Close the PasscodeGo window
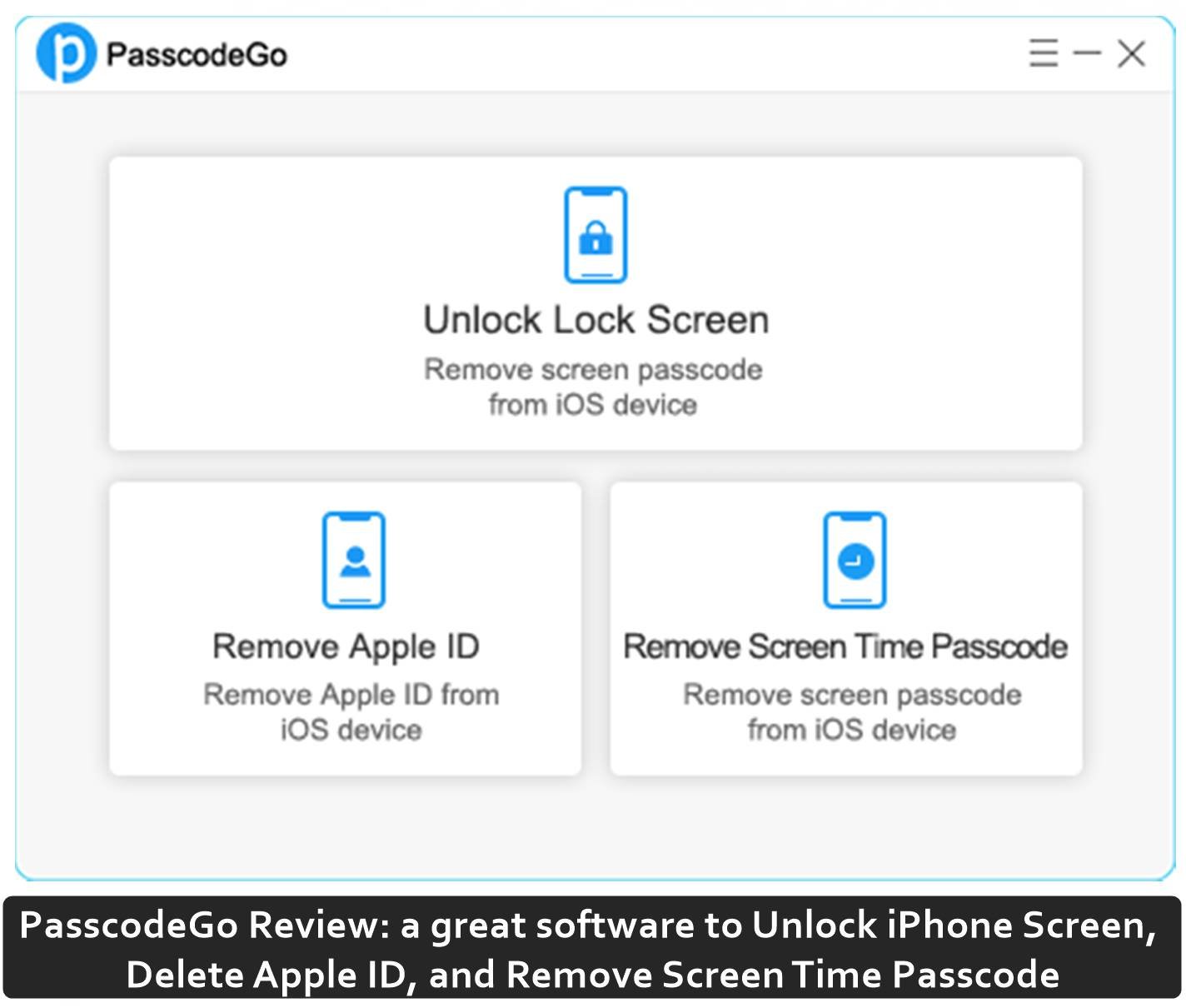This screenshot has height=1008, width=1186. (1131, 54)
